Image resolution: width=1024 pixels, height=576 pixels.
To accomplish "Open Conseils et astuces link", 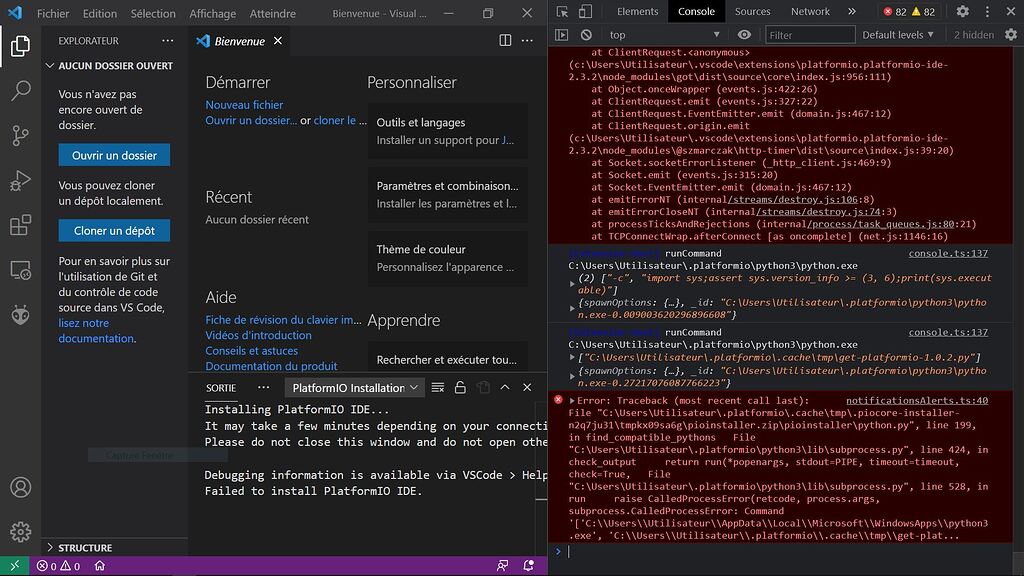I will pyautogui.click(x=251, y=351).
